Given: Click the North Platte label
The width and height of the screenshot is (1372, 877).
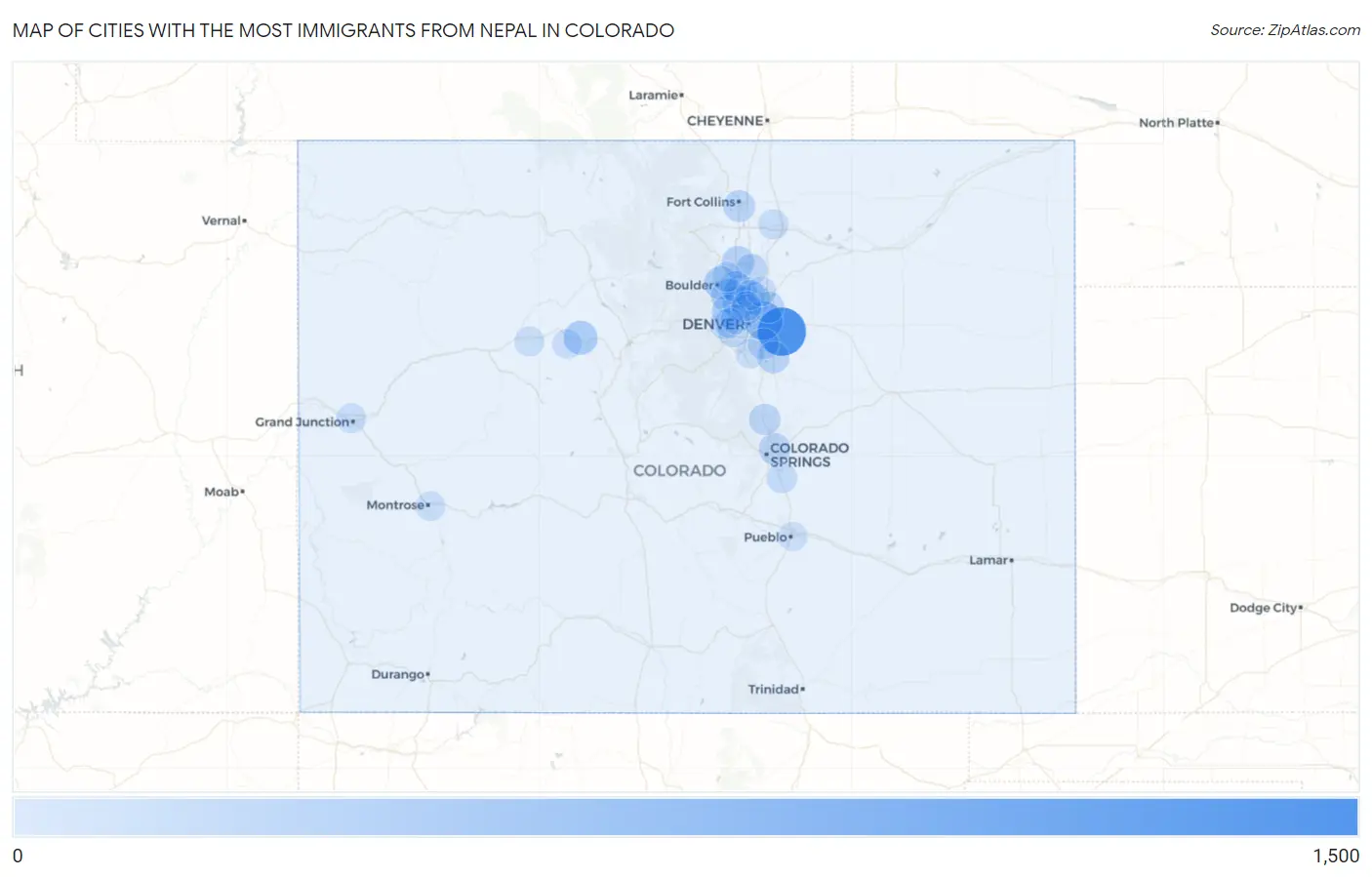Looking at the screenshot, I should pos(1179,123).
